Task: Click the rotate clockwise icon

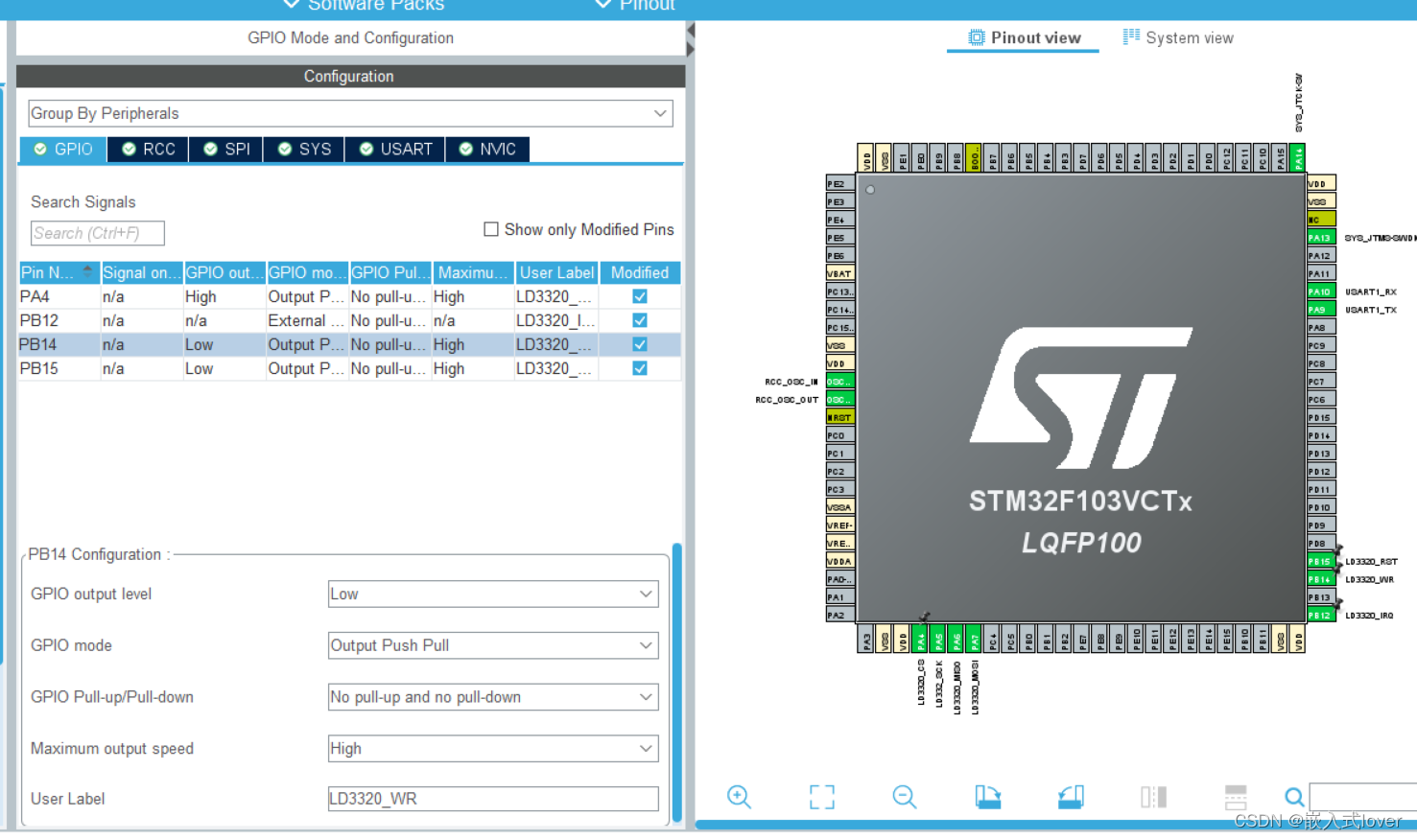Action: (988, 797)
